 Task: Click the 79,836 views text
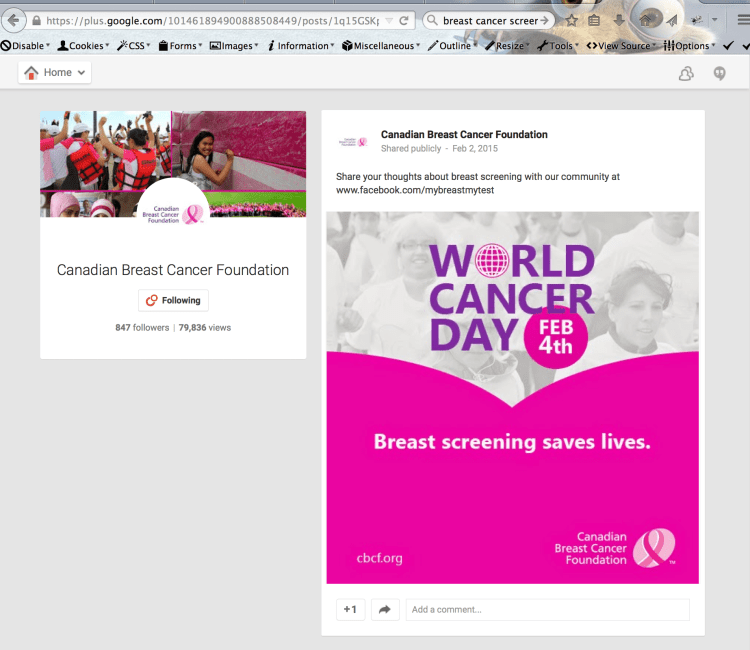(x=205, y=328)
